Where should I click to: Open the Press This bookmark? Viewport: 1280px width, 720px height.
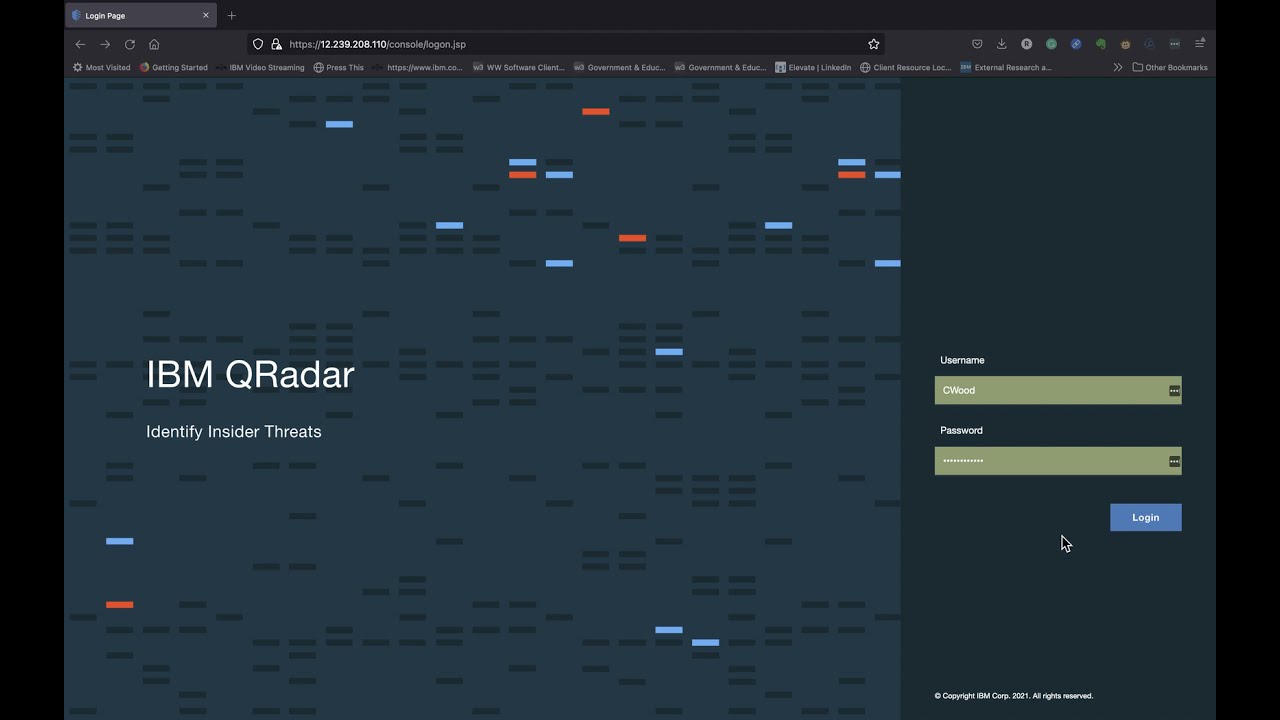click(338, 68)
